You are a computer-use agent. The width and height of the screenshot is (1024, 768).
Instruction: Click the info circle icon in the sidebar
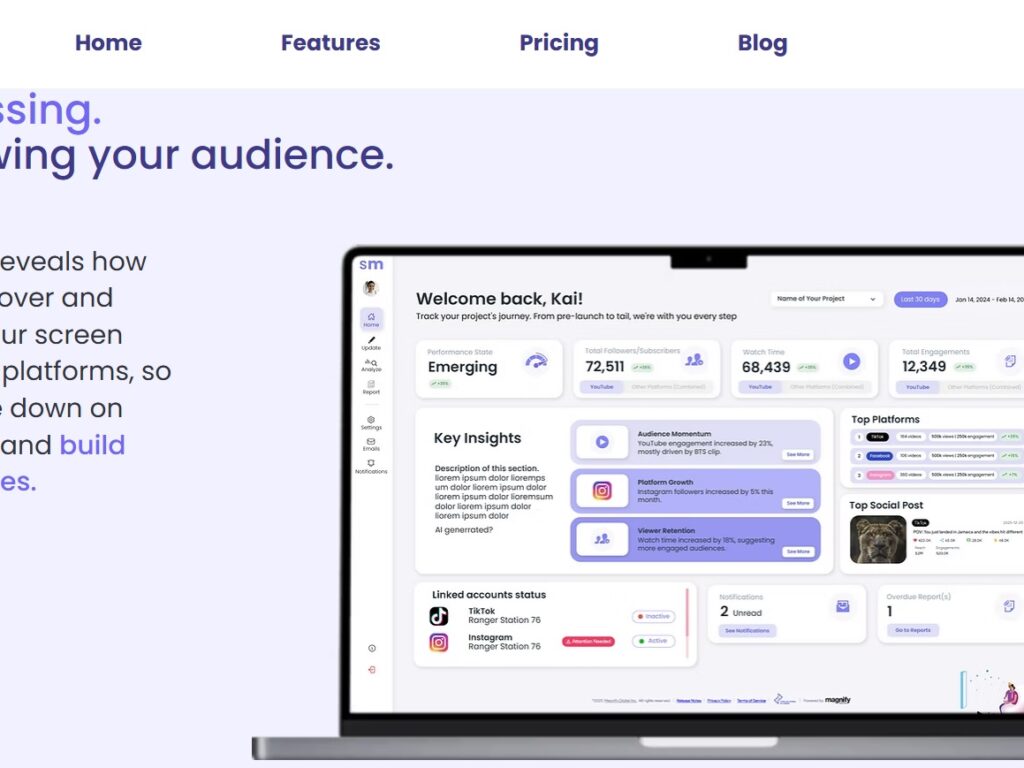(x=372, y=648)
